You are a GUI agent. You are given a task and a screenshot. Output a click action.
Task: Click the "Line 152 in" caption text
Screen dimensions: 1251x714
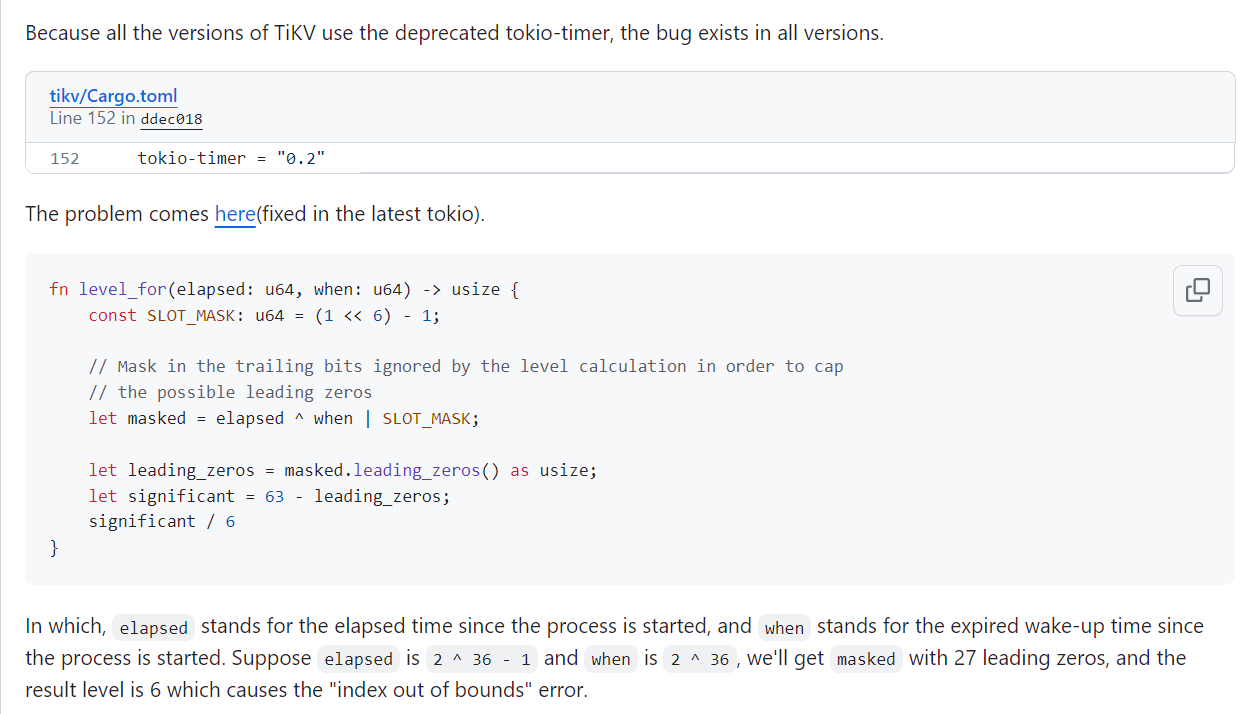pos(93,119)
